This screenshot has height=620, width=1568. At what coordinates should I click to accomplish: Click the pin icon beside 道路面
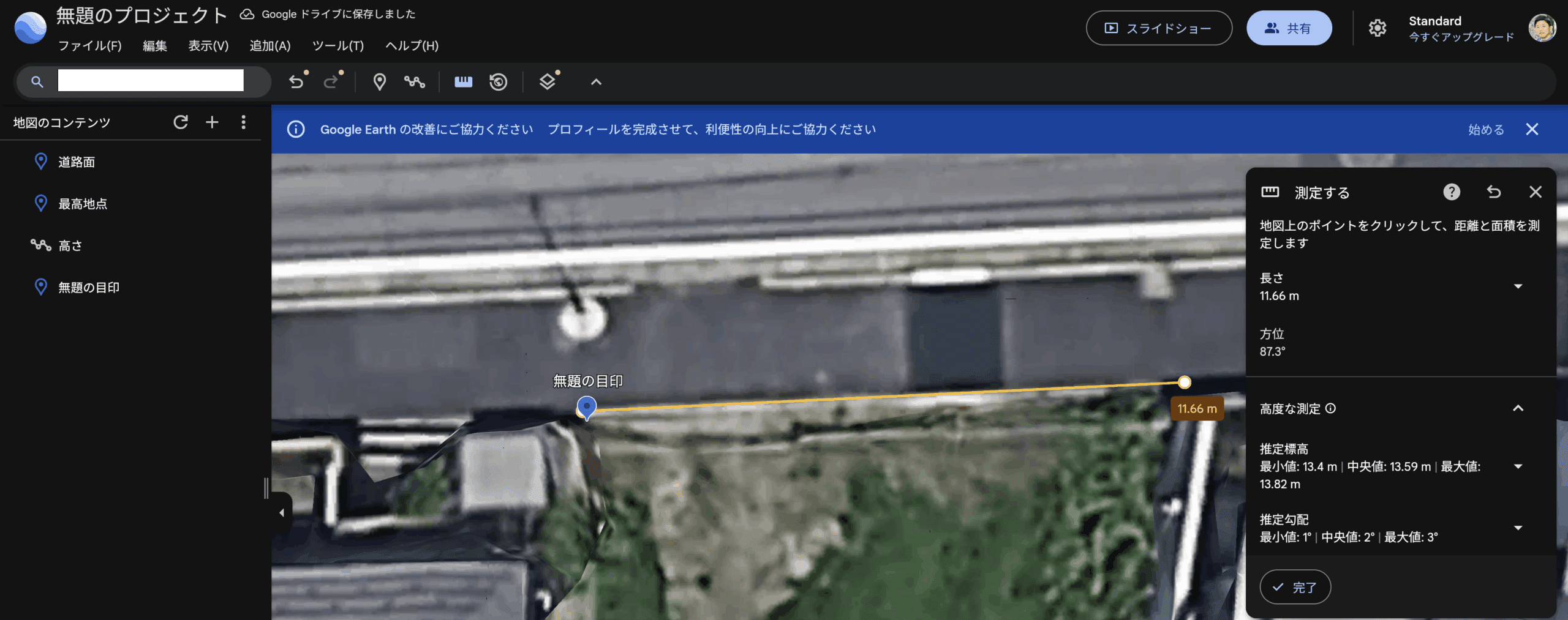(41, 162)
